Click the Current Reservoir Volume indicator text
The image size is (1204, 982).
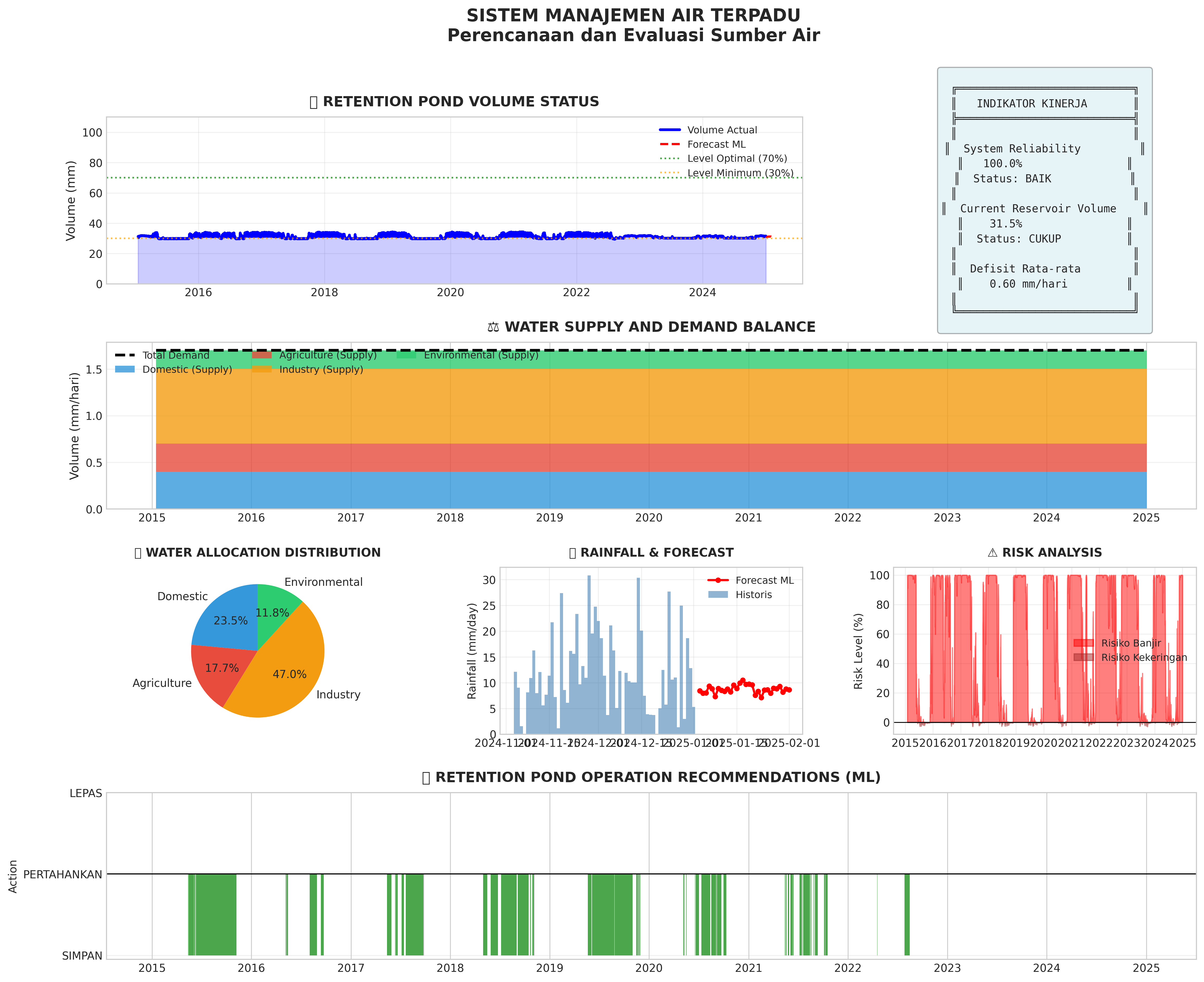click(1038, 209)
